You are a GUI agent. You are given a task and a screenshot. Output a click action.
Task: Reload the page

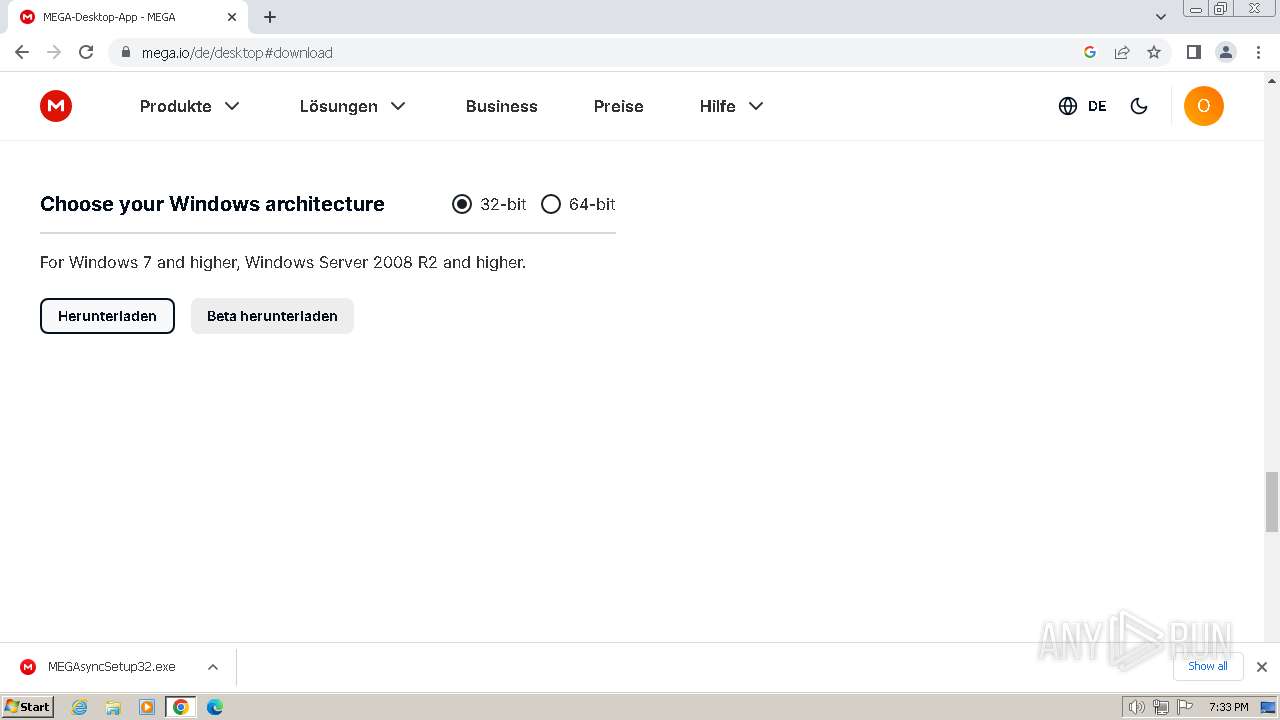coord(86,52)
